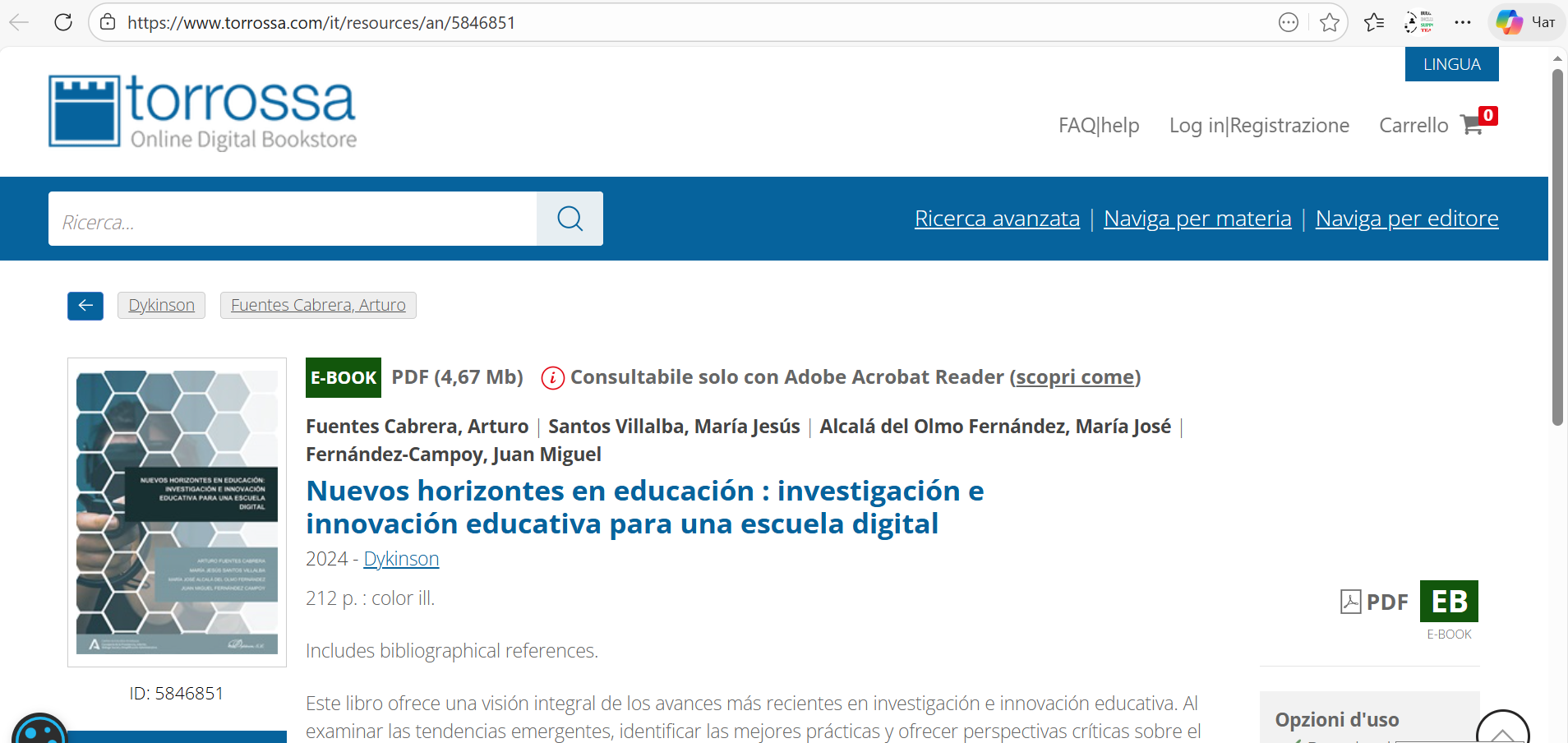Click the scopri come link
This screenshot has height=743, width=1568.
click(1074, 377)
